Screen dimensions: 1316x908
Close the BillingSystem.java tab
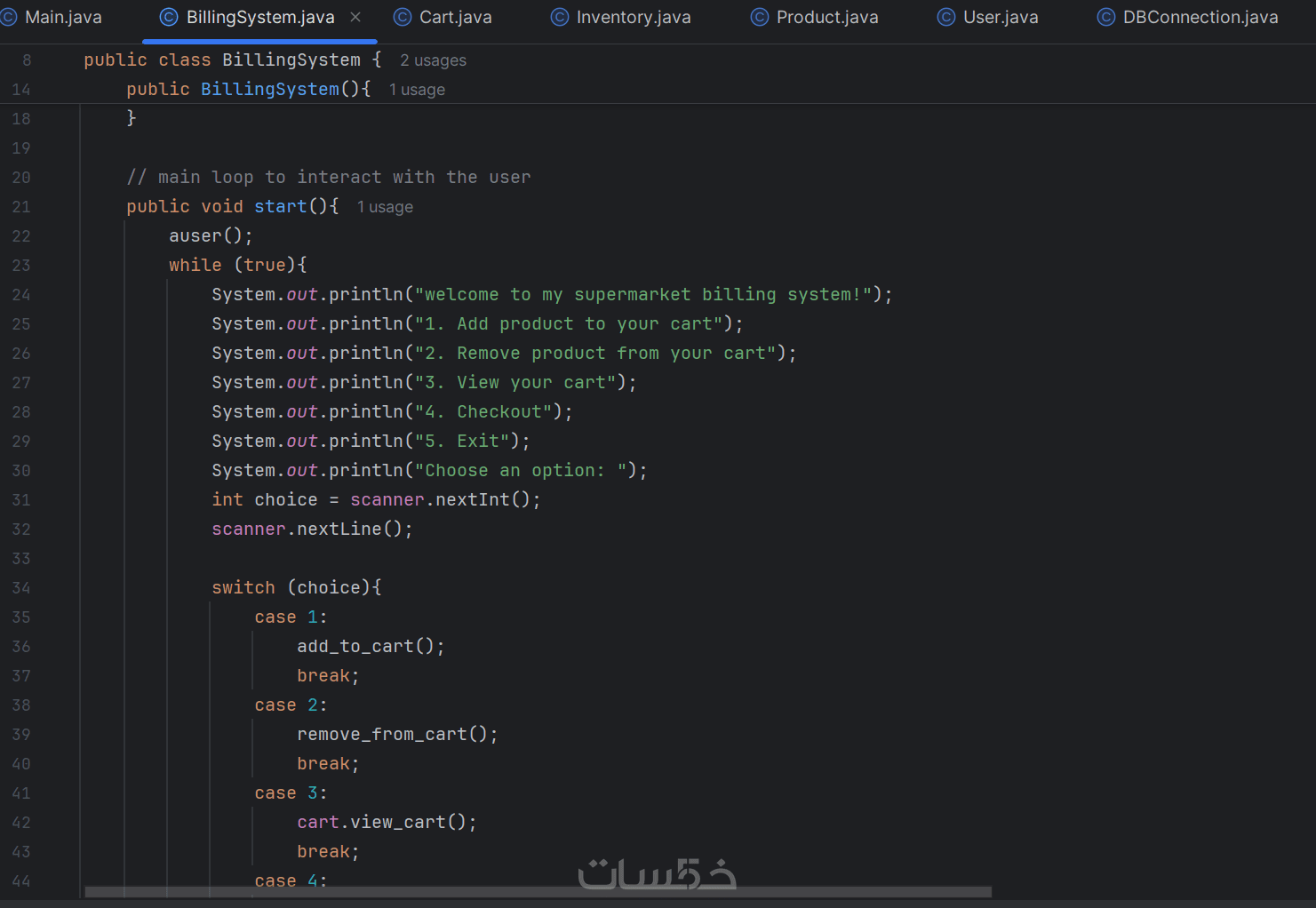(x=355, y=17)
